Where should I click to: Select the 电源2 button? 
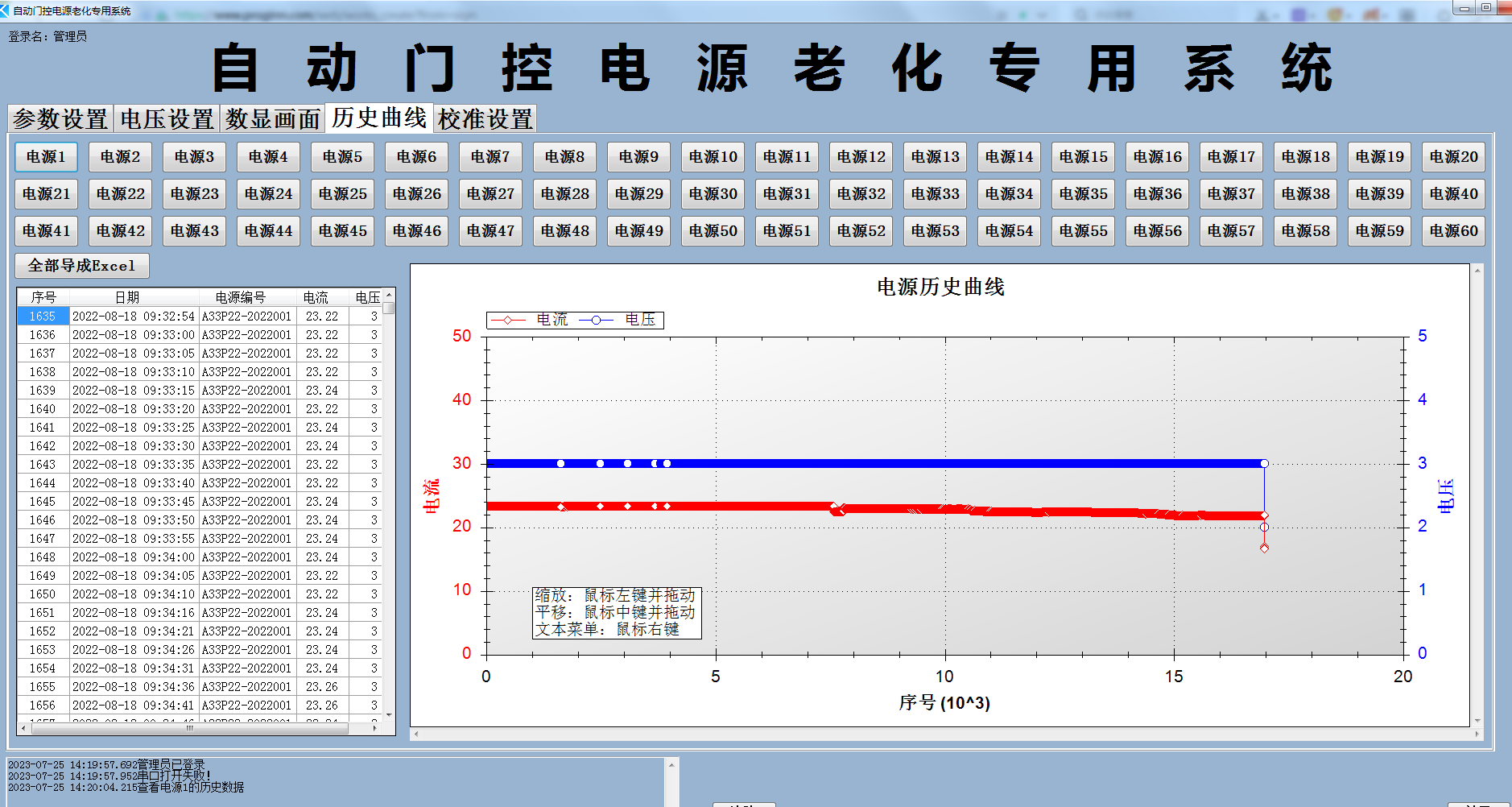[120, 157]
